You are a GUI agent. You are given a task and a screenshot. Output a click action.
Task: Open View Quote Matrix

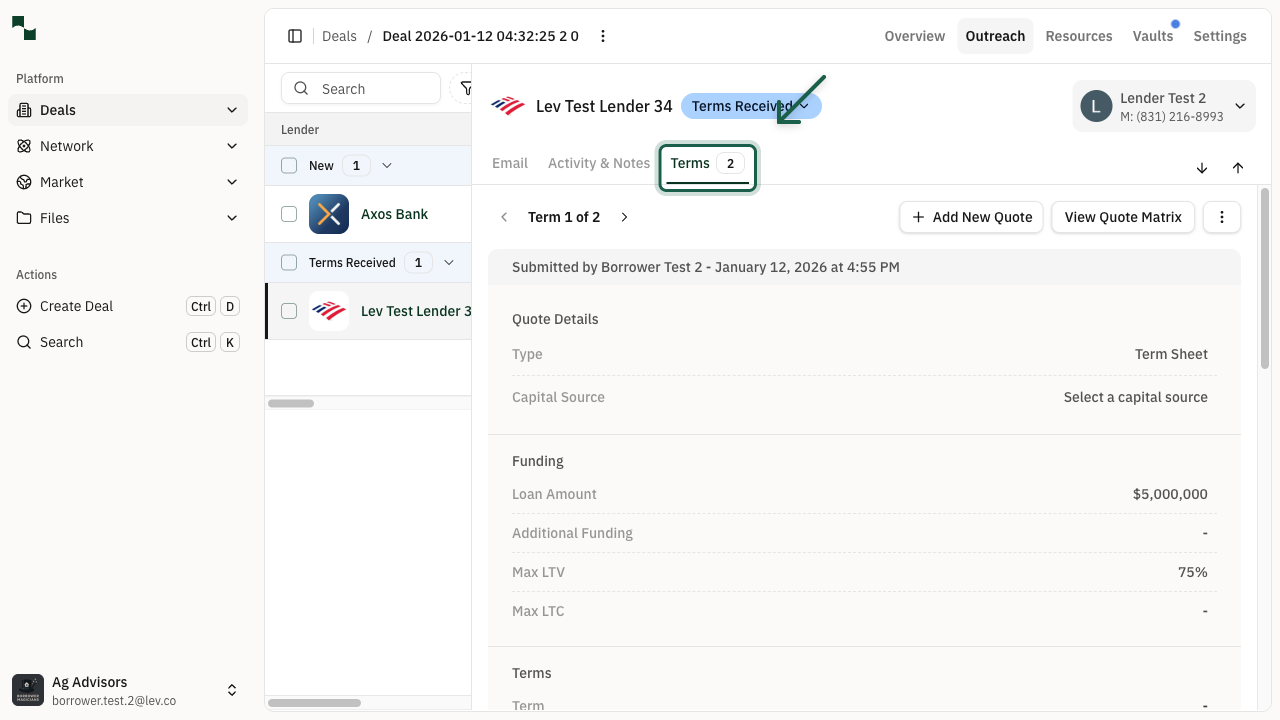tap(1122, 217)
